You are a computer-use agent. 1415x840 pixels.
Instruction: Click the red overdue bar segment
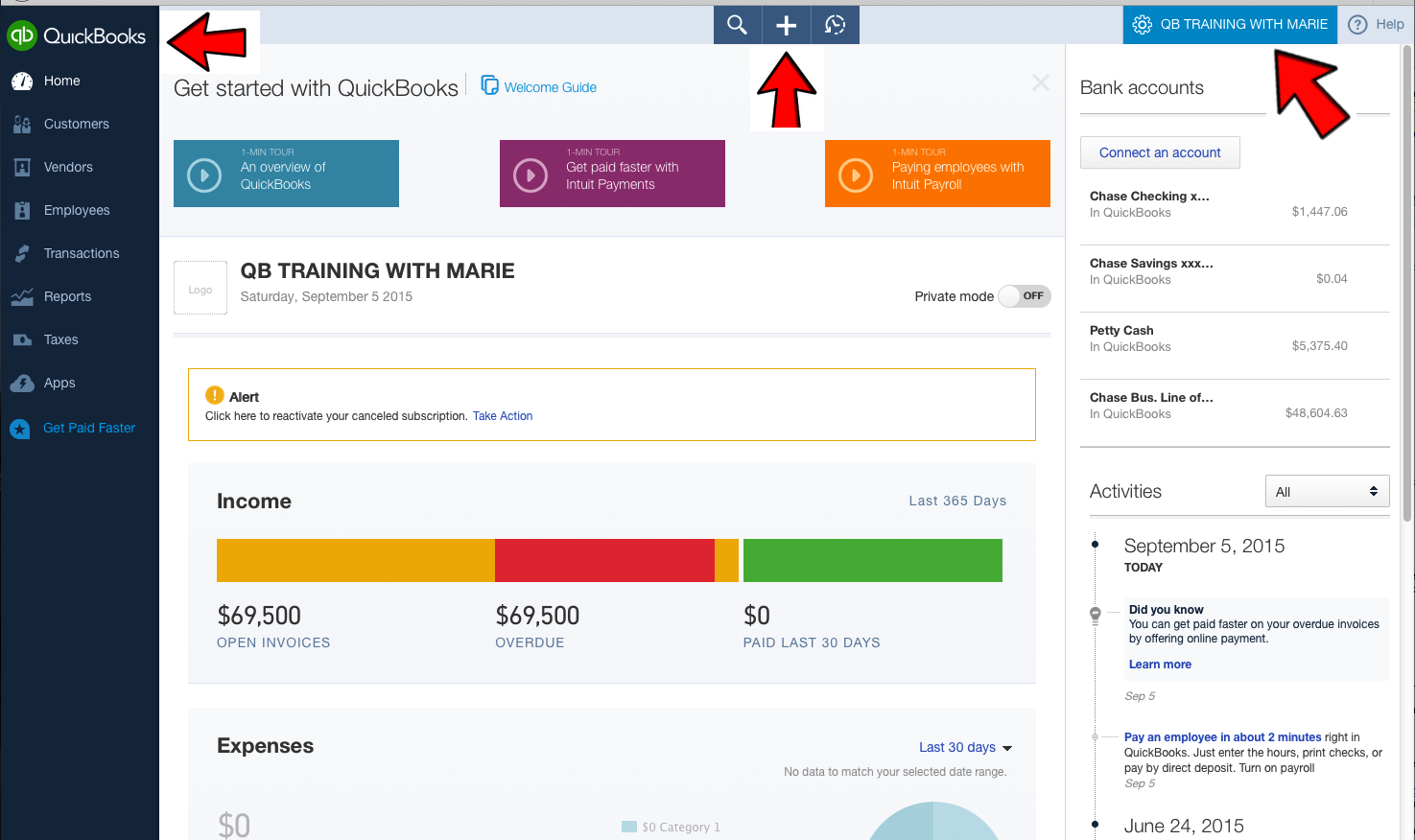(604, 560)
